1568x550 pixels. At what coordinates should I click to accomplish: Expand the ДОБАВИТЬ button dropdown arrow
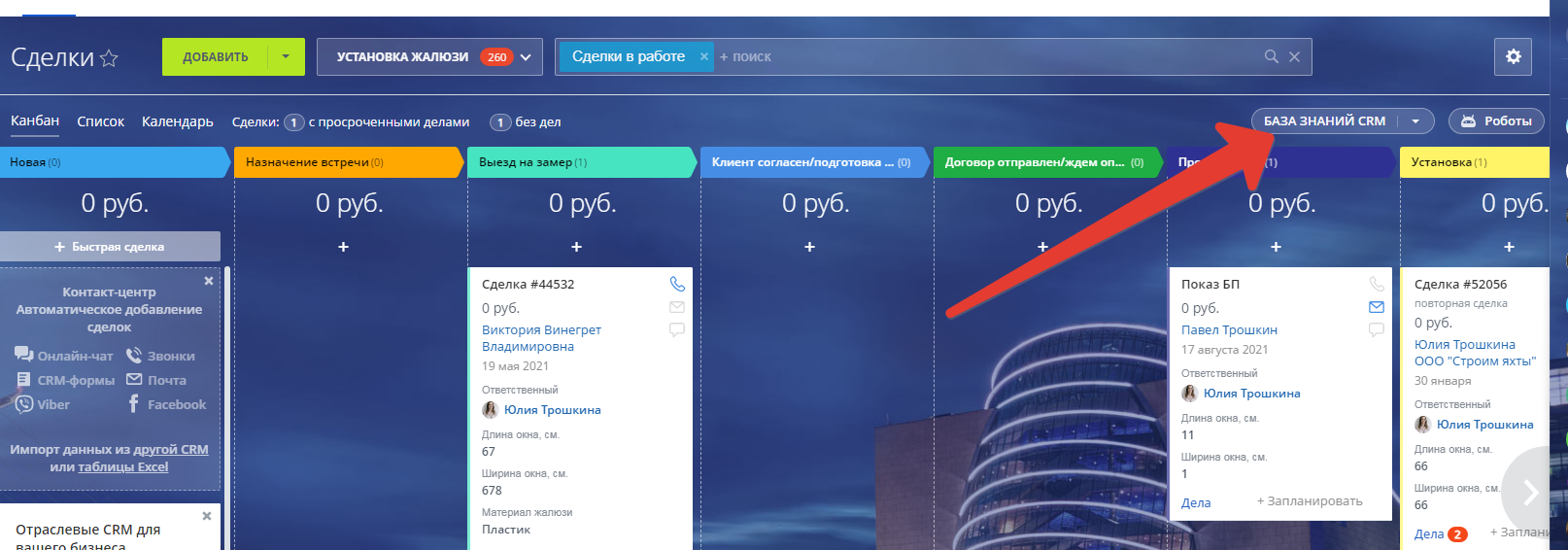(286, 57)
